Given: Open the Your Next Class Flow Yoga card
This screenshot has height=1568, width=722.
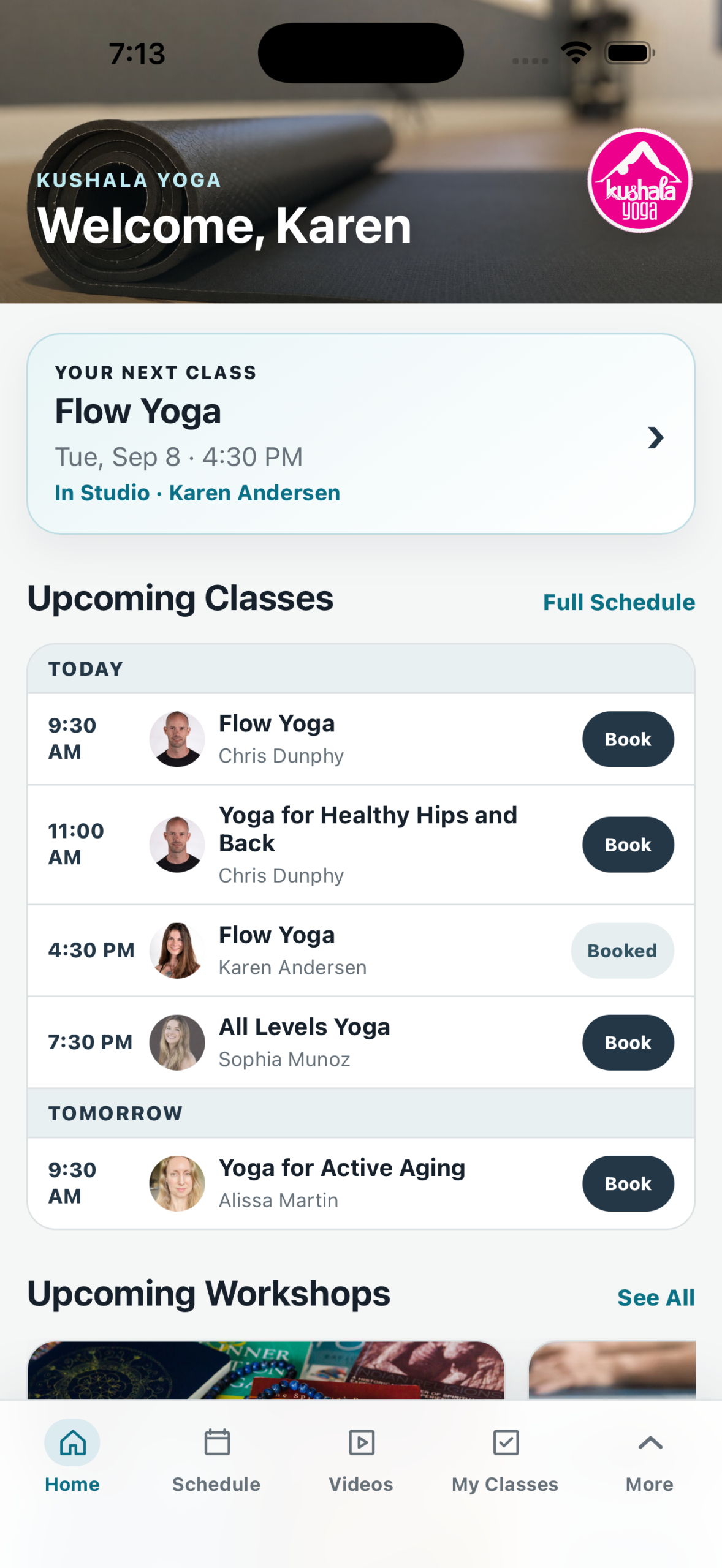Looking at the screenshot, I should (x=361, y=434).
